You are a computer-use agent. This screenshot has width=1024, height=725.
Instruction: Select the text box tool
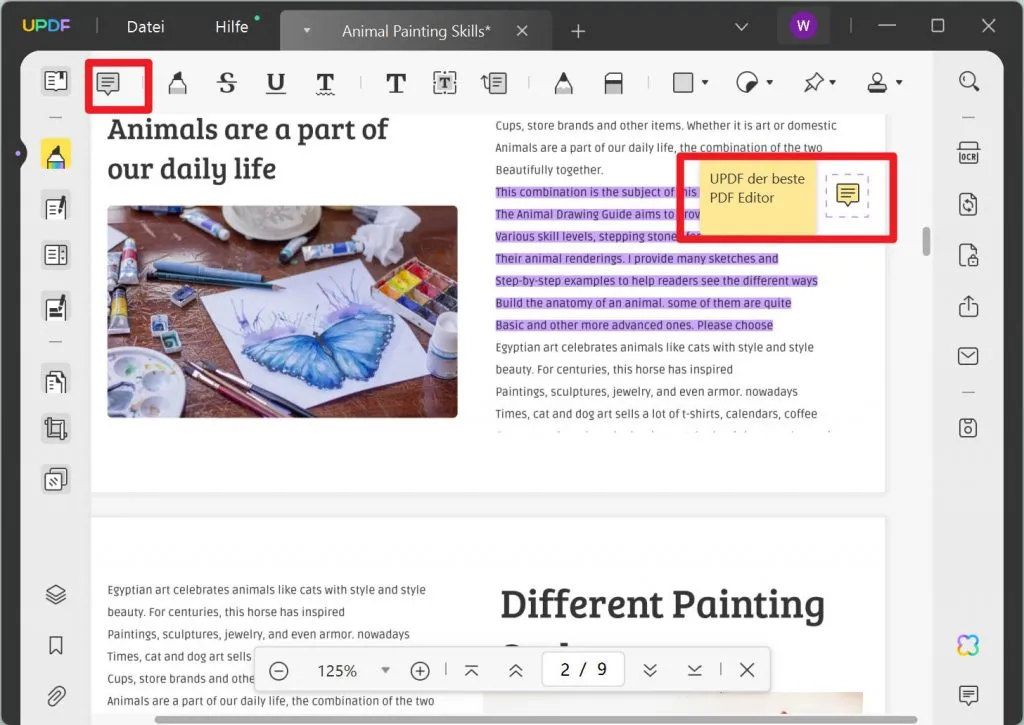coord(444,84)
